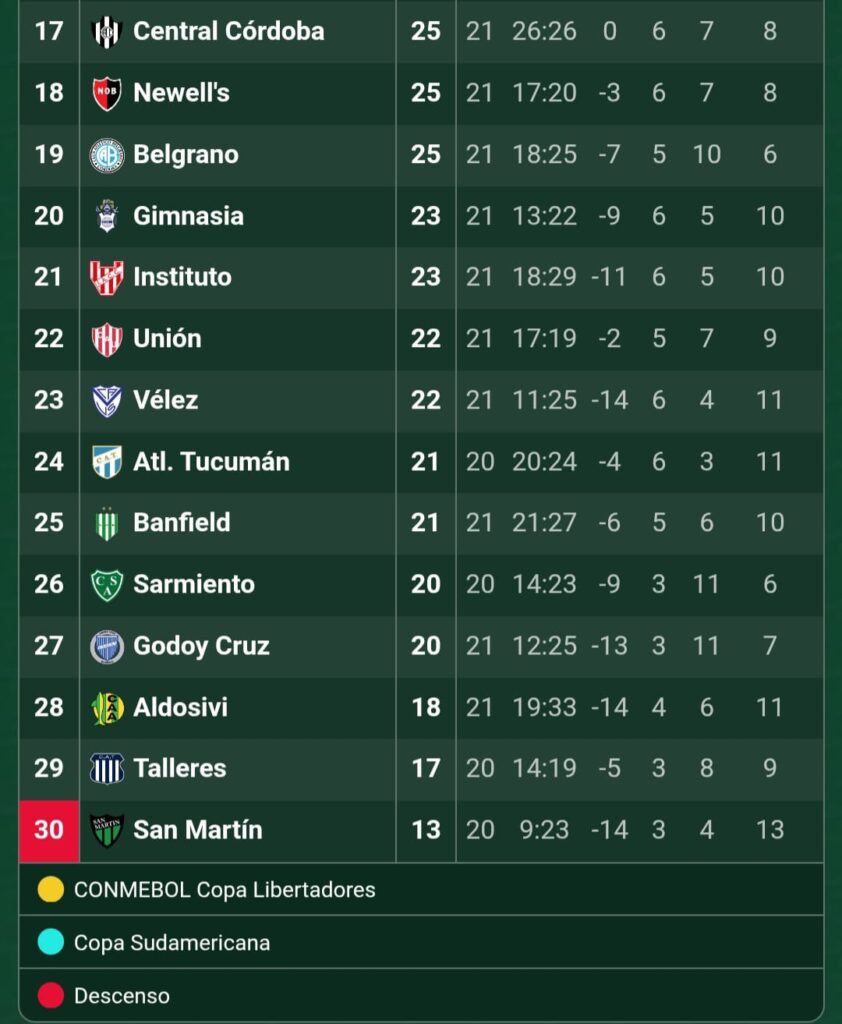842x1024 pixels.
Task: Select the red Descenso legend dot
Action: pos(50,995)
